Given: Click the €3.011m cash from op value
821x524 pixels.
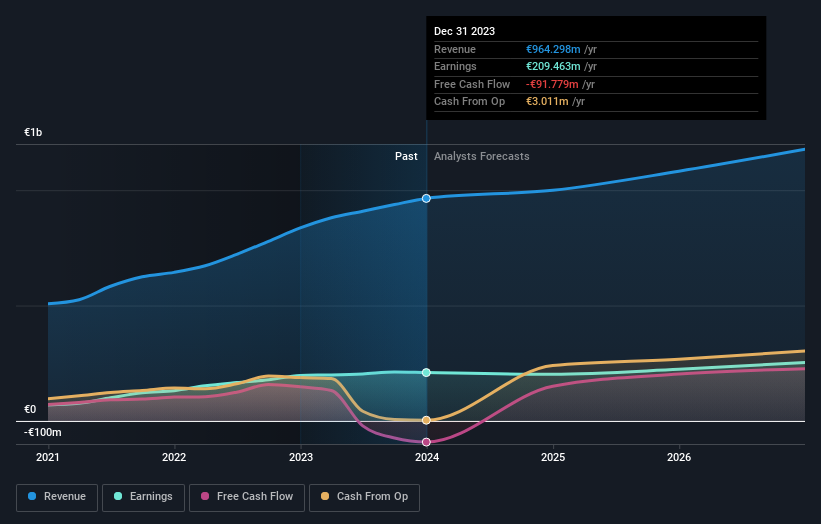Looking at the screenshot, I should tap(547, 102).
